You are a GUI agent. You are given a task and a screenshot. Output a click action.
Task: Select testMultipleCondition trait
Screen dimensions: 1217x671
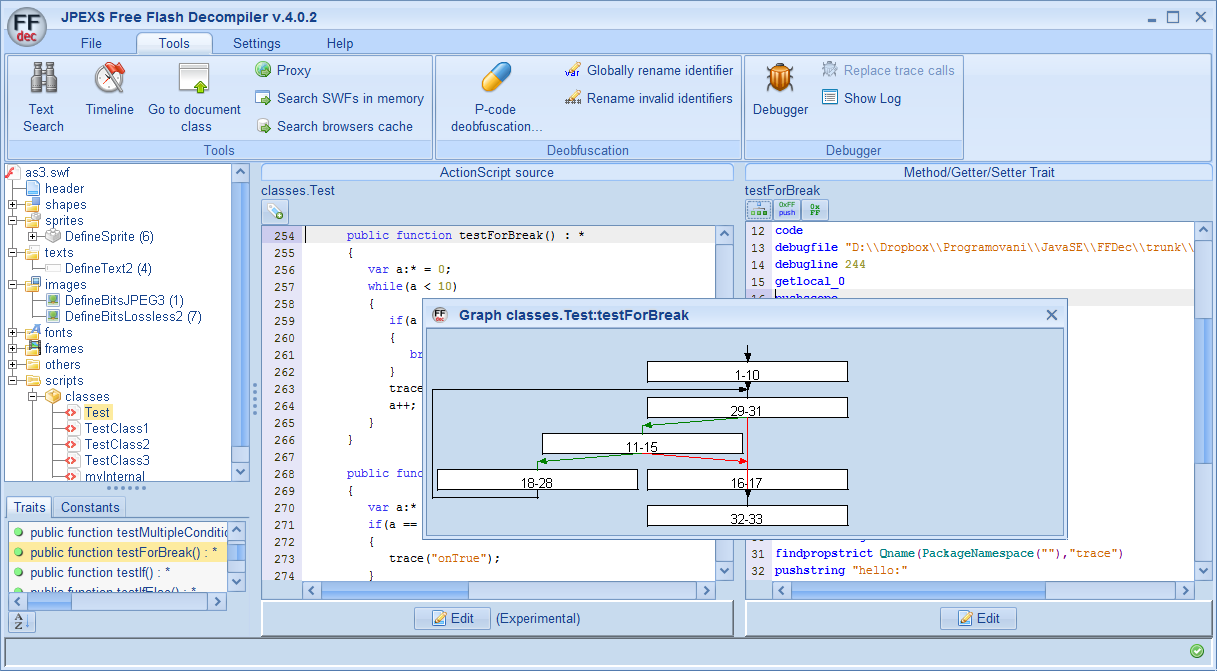(x=118, y=533)
